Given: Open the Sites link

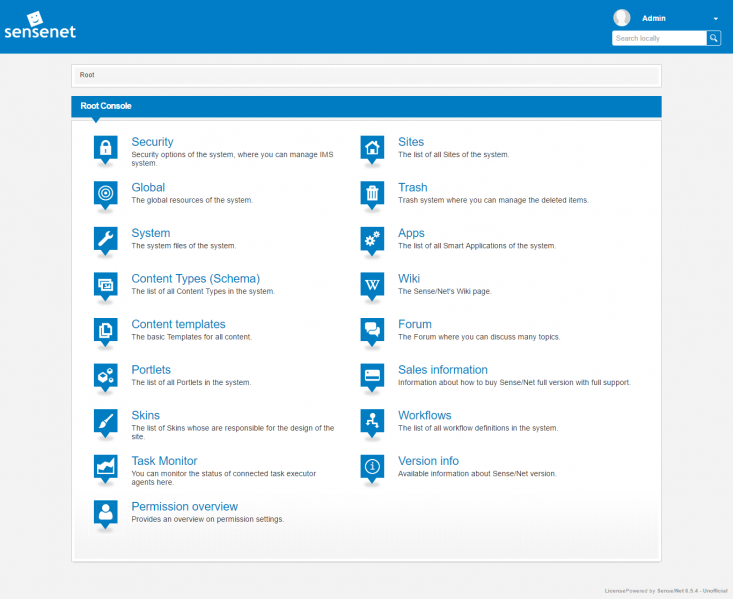Looking at the screenshot, I should (x=411, y=142).
